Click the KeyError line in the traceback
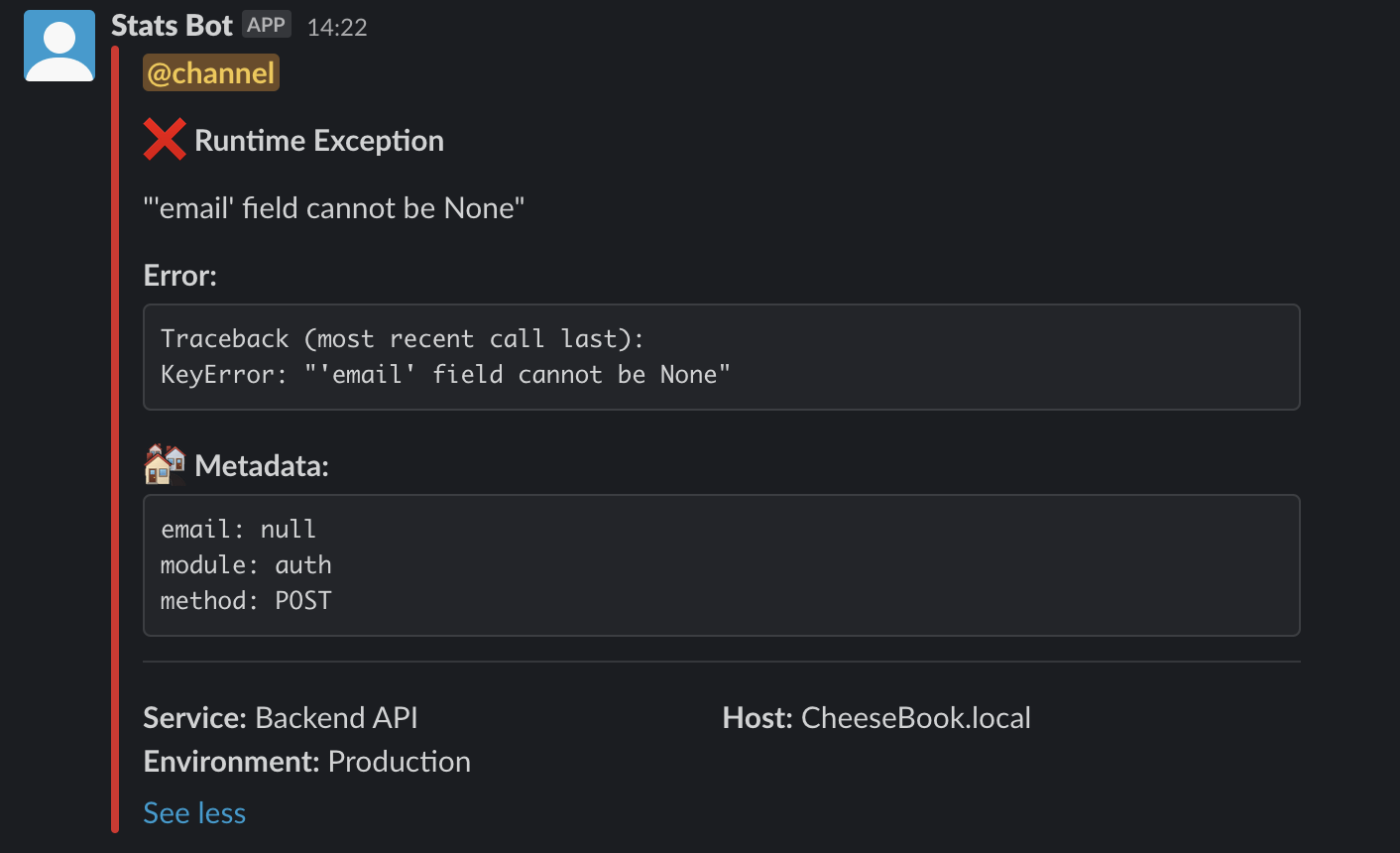The width and height of the screenshot is (1400, 853). click(x=445, y=375)
